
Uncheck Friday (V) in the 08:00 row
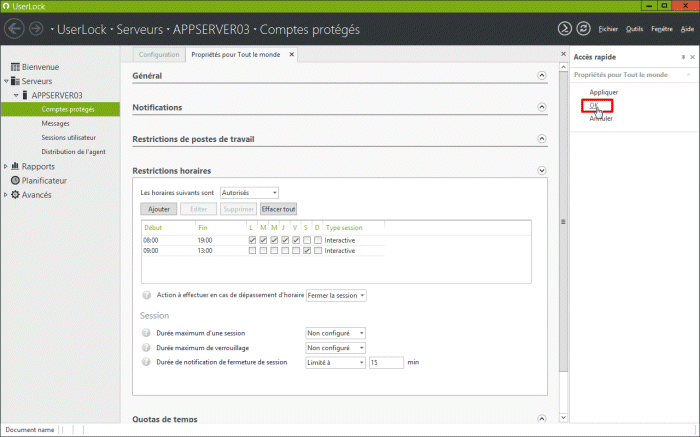[x=296, y=240]
